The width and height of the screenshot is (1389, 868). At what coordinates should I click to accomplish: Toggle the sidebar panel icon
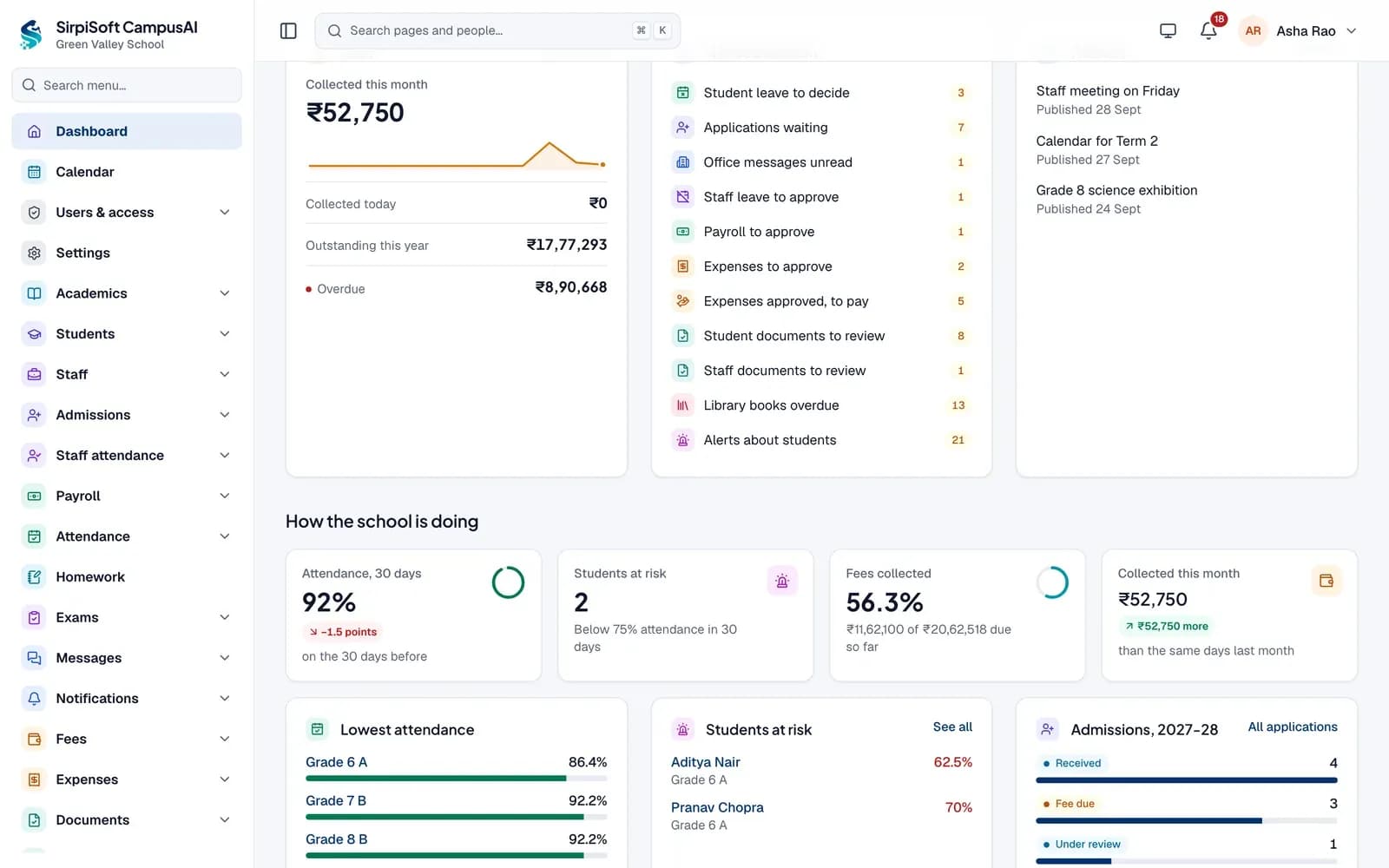point(288,31)
